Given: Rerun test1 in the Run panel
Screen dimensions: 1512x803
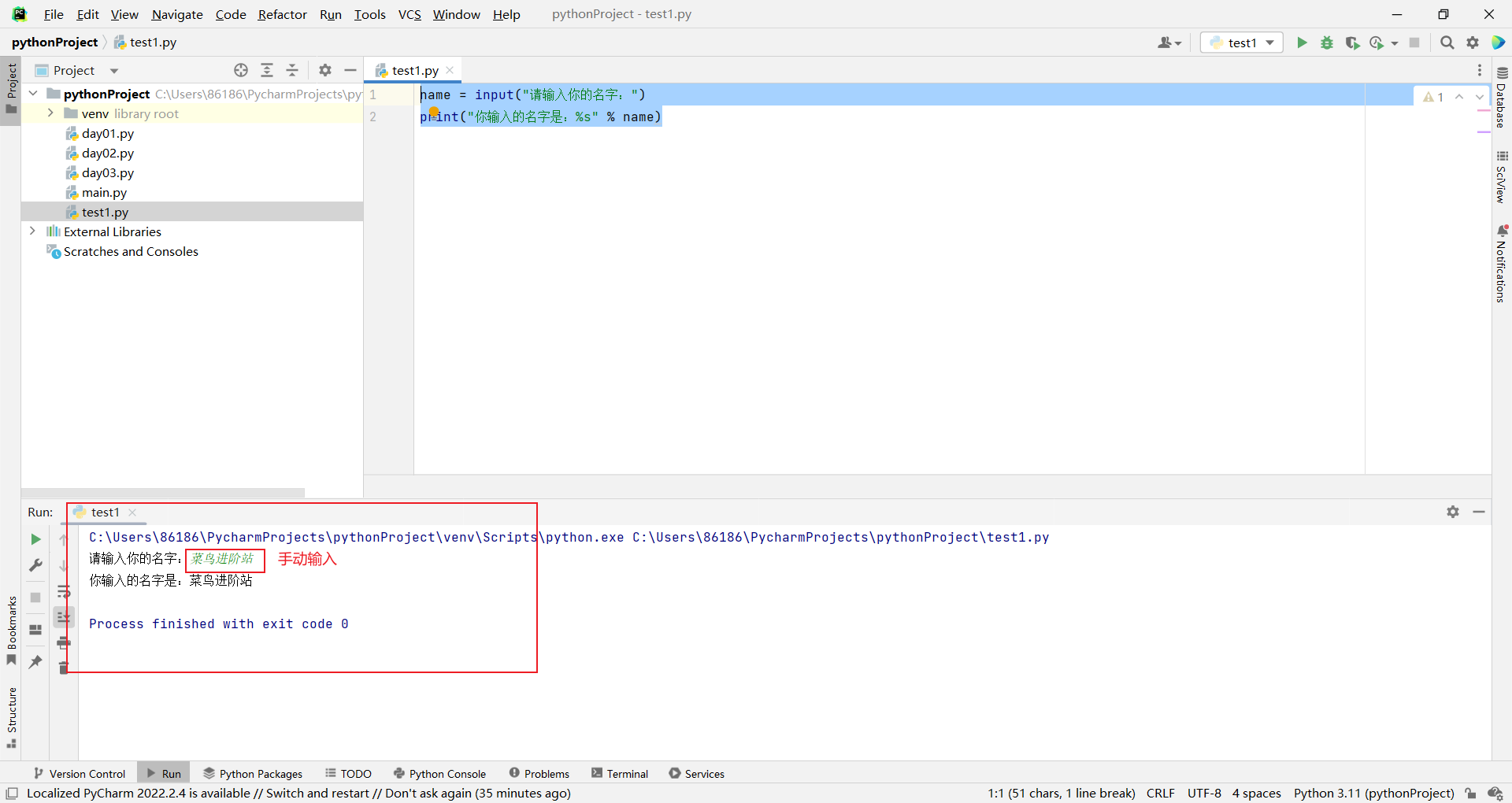Looking at the screenshot, I should [35, 539].
